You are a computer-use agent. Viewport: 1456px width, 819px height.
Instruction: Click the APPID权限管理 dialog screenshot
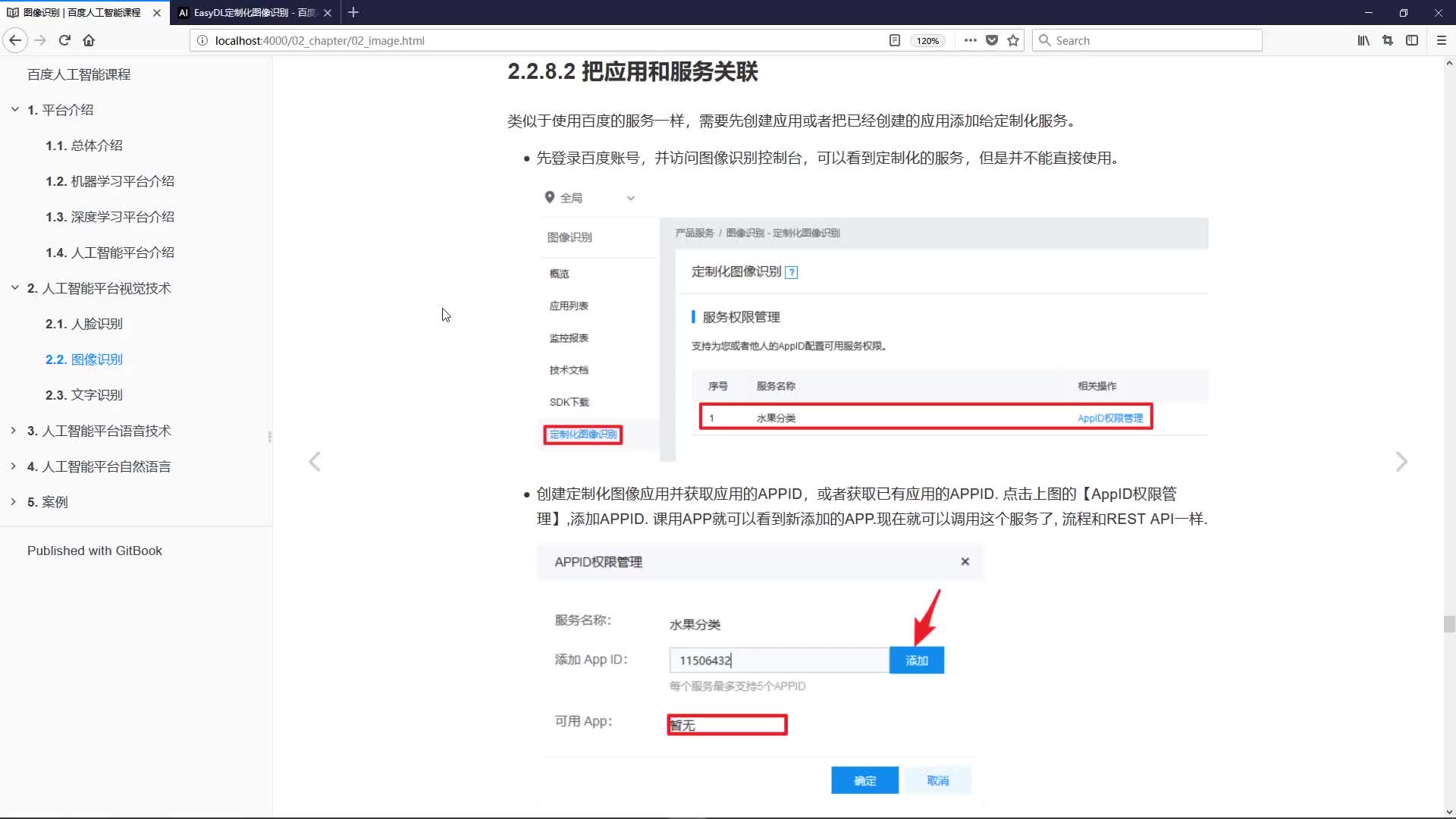tap(761, 673)
